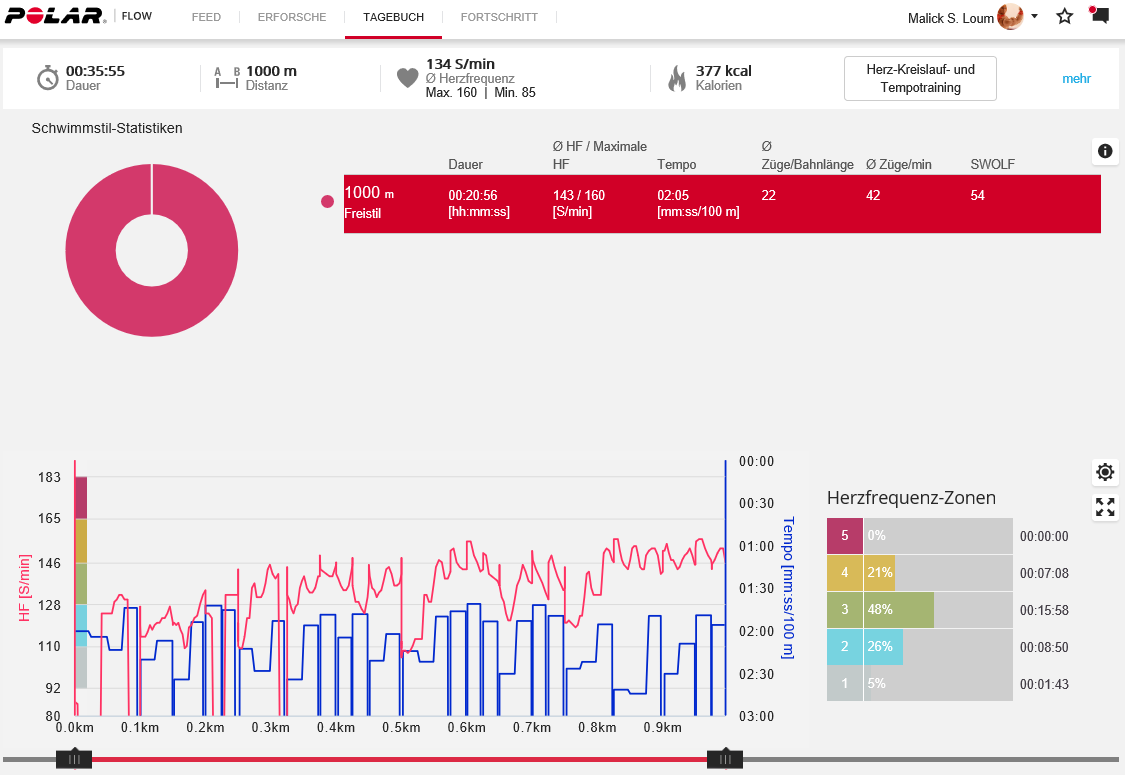Click the heart icon next to Herzfrequenz
Viewport: 1125px width, 775px height.
(407, 78)
